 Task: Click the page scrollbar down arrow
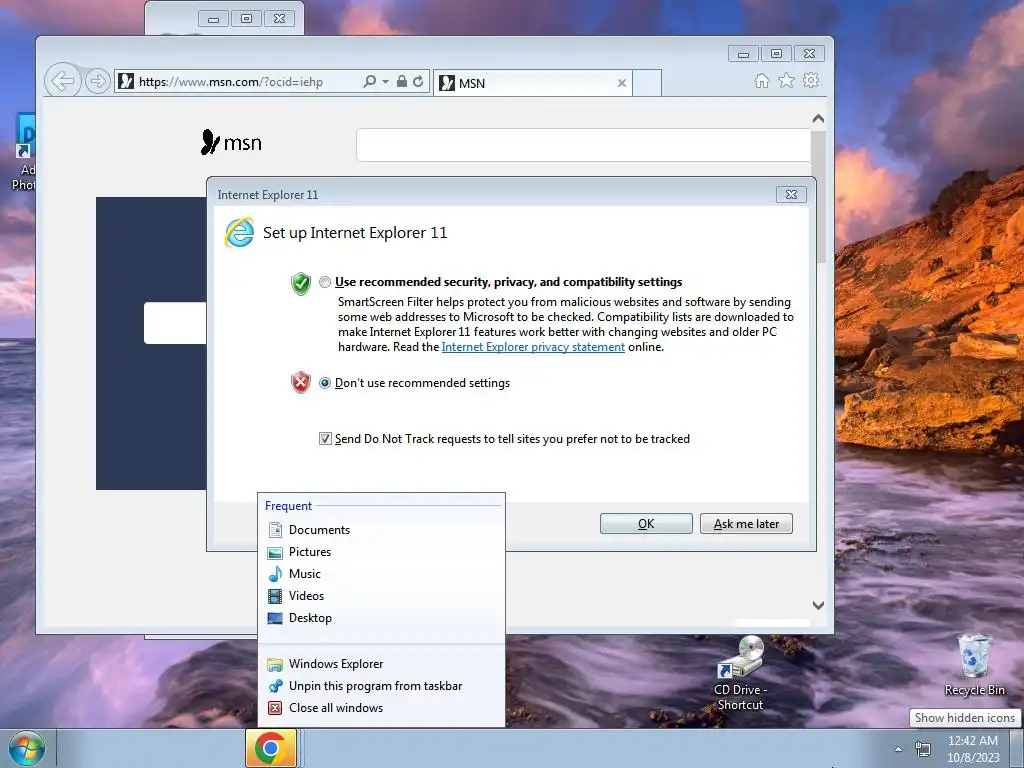tap(818, 605)
